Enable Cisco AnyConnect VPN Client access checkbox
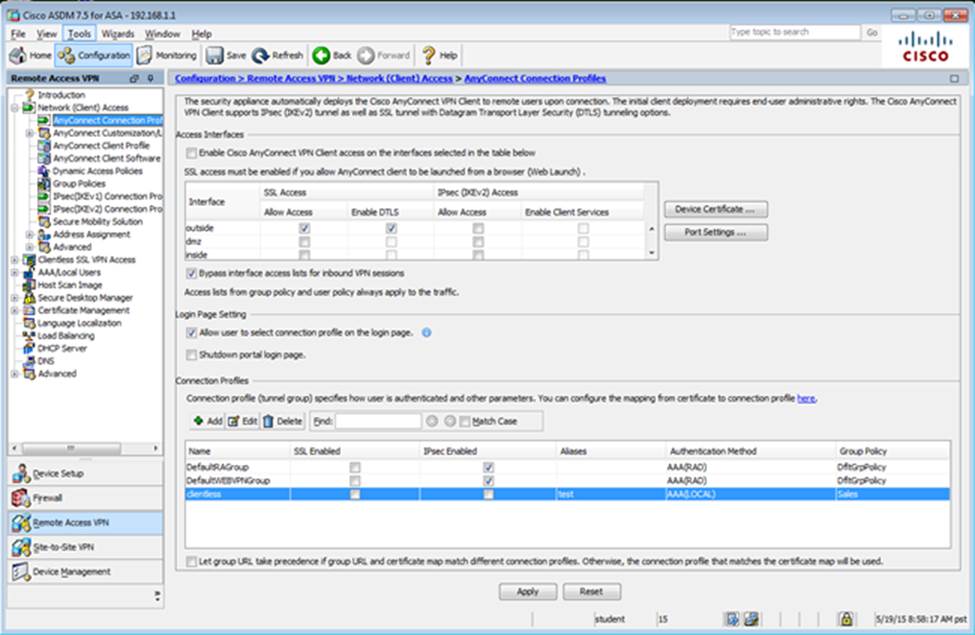The image size is (975, 635). (191, 153)
